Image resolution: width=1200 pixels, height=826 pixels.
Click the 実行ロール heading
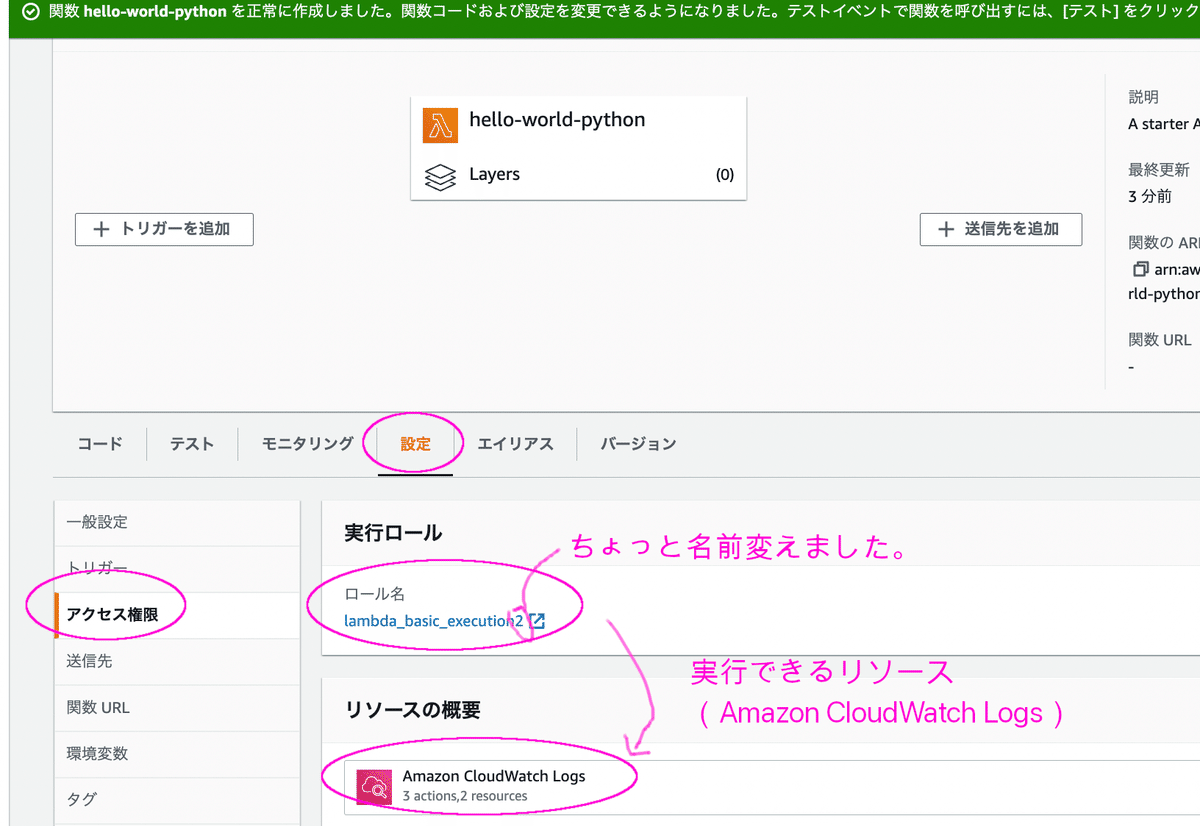(393, 533)
